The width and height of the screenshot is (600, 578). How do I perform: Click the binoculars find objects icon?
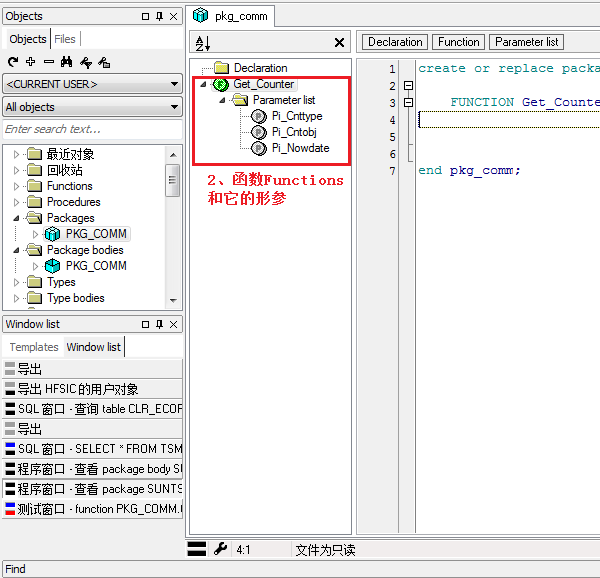point(66,62)
